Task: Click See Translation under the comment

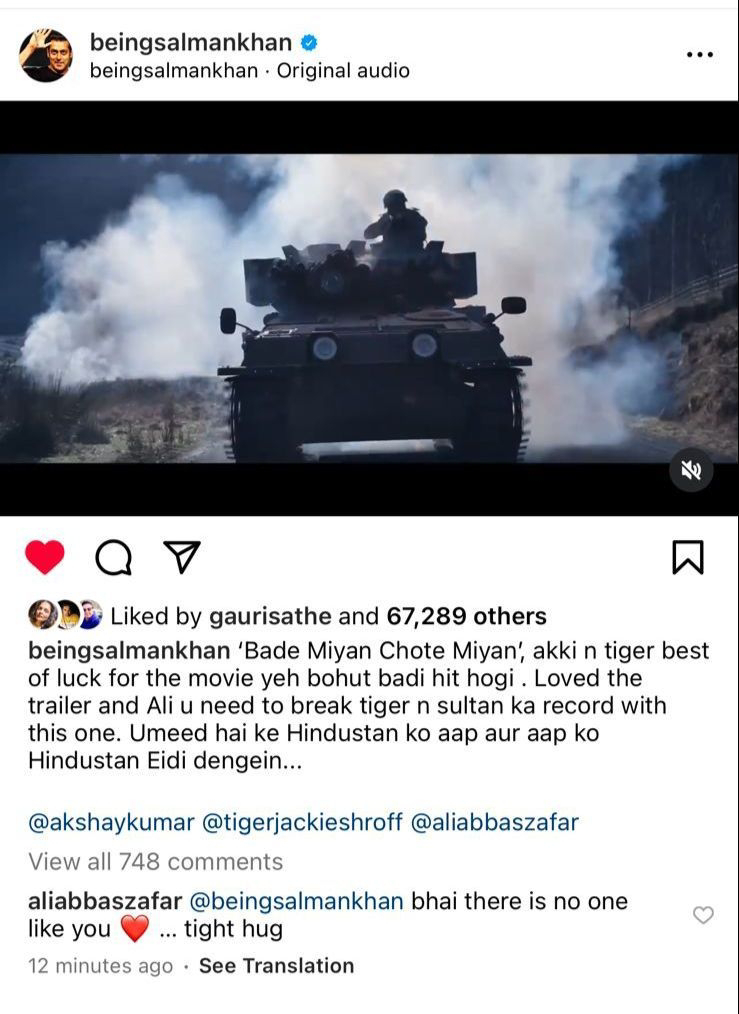Action: click(x=276, y=966)
